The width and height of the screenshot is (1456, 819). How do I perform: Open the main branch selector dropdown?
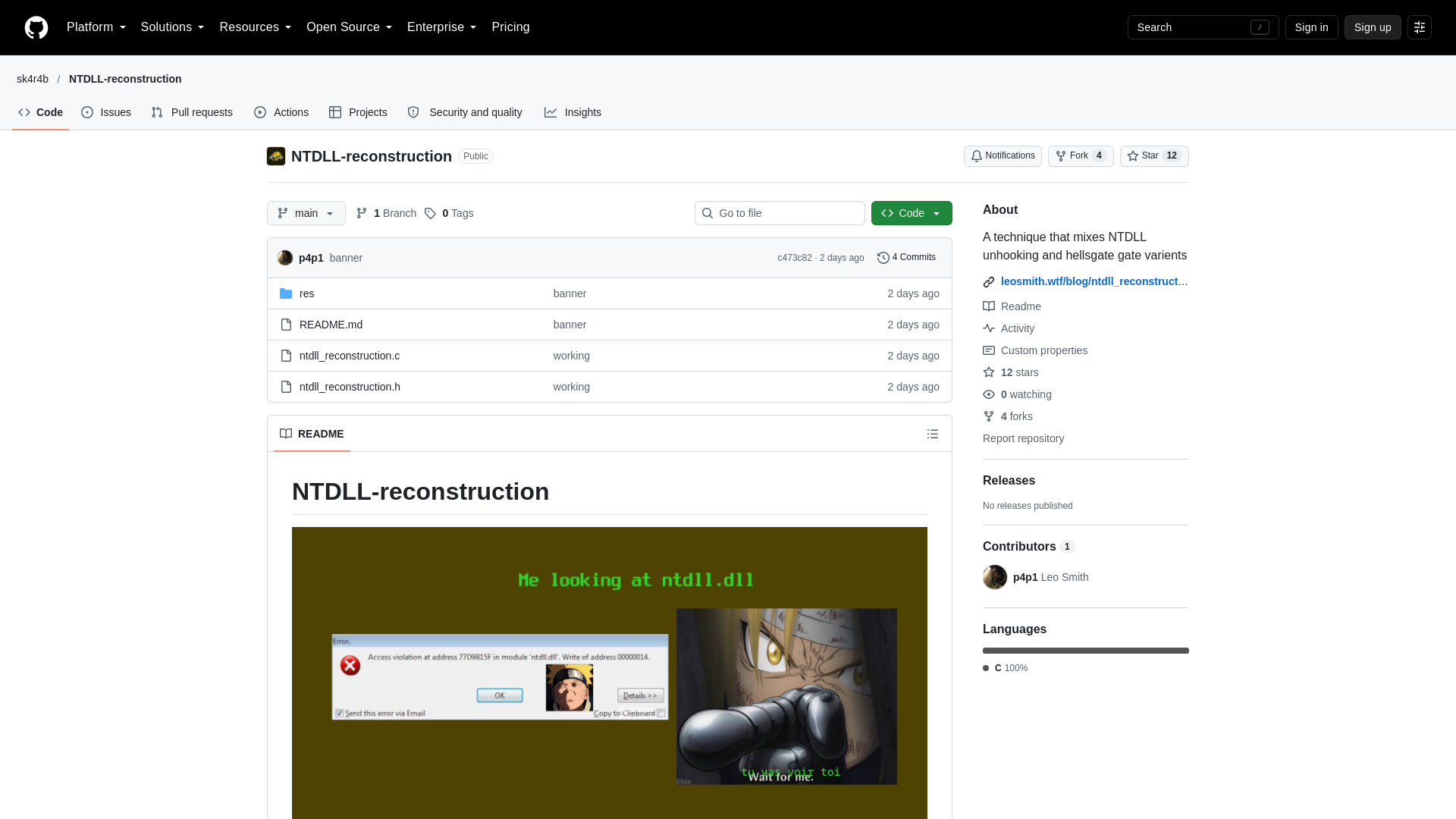coord(306,213)
